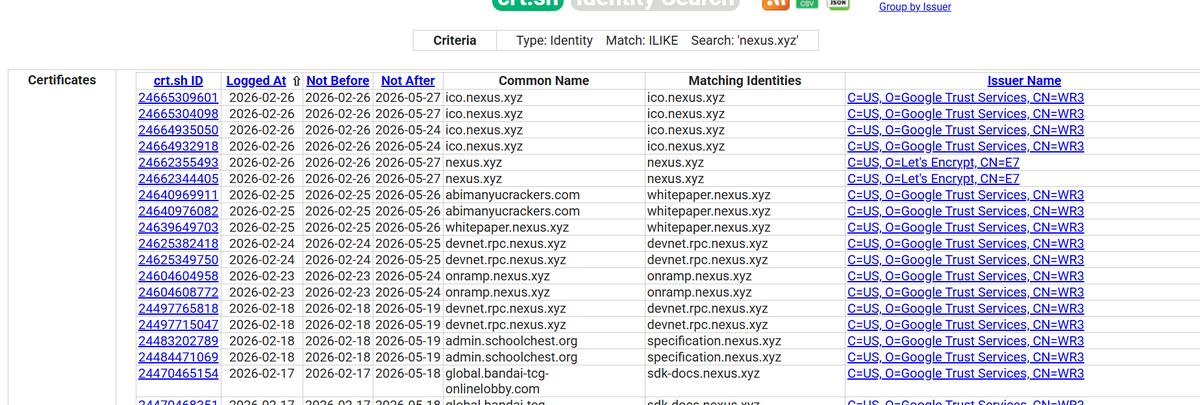The image size is (1200, 405).
Task: Open certificate ID 24484471069
Action: (x=178, y=357)
